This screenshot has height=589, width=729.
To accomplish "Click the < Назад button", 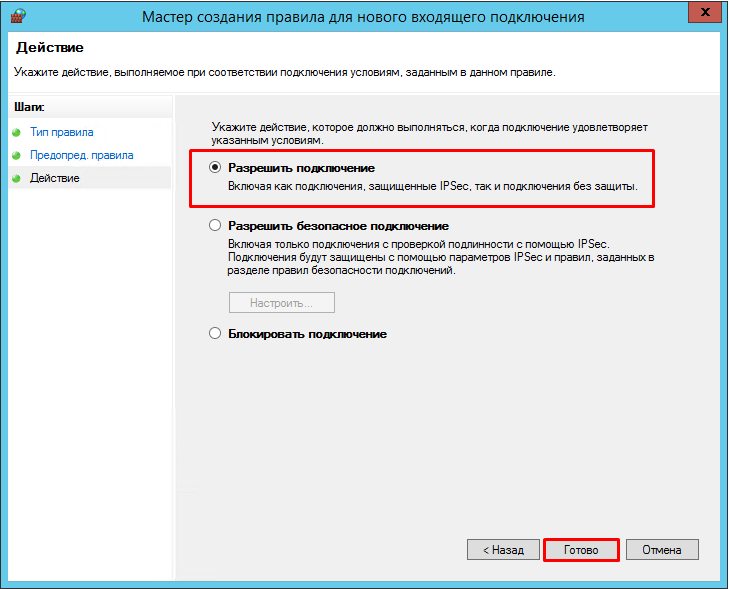I will tap(504, 550).
